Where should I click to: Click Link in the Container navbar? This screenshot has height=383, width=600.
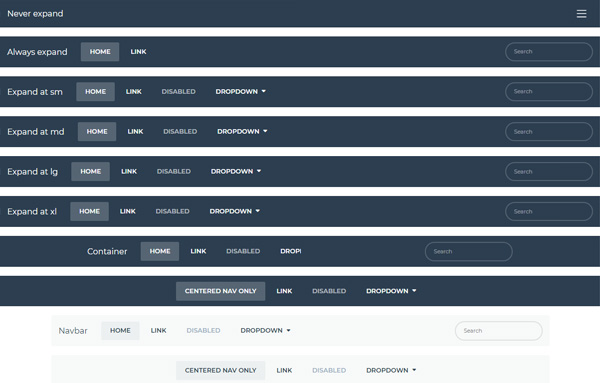pos(198,251)
